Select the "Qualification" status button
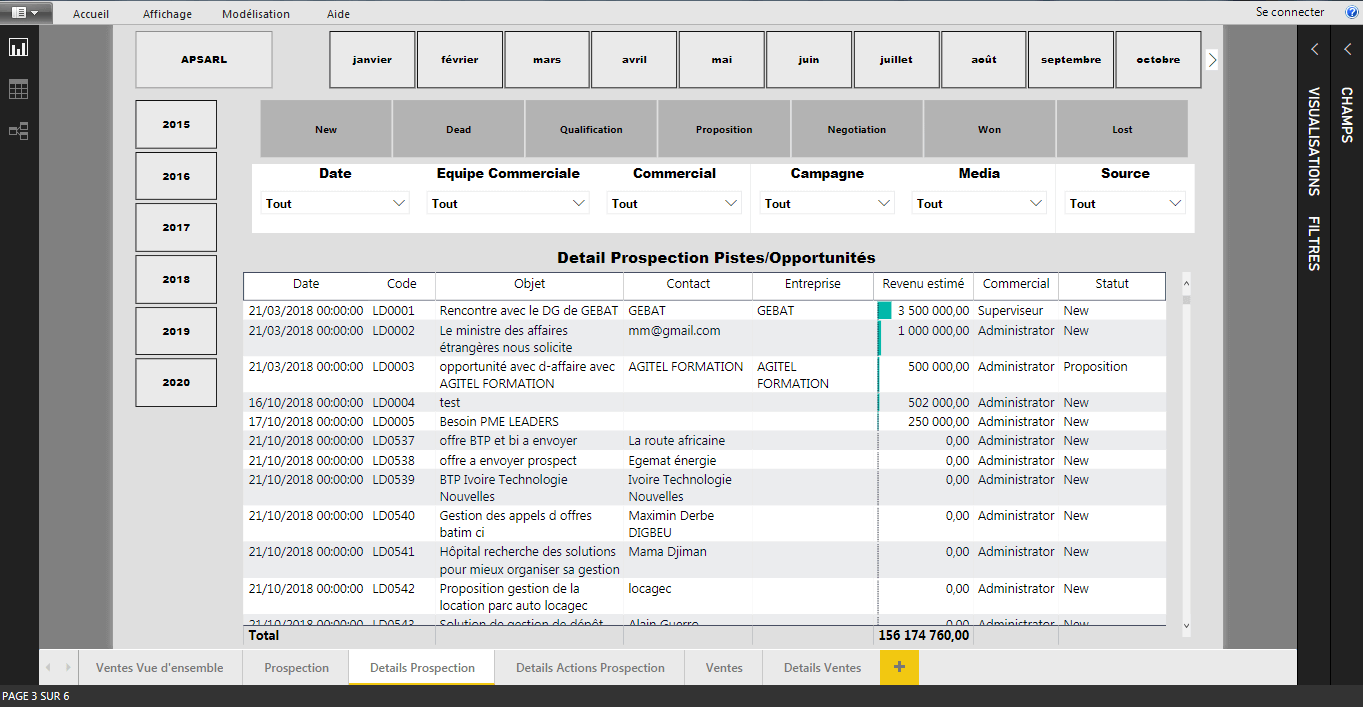 (590, 128)
